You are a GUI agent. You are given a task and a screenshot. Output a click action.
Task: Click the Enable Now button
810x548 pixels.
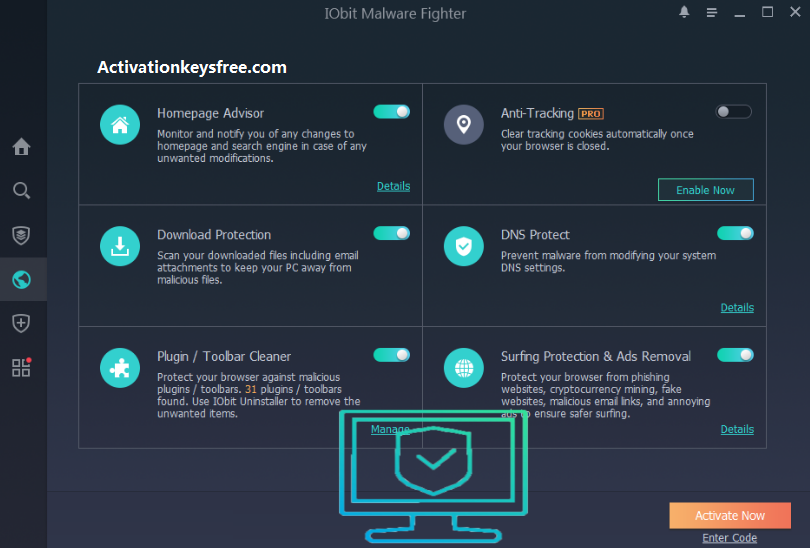[x=705, y=190]
